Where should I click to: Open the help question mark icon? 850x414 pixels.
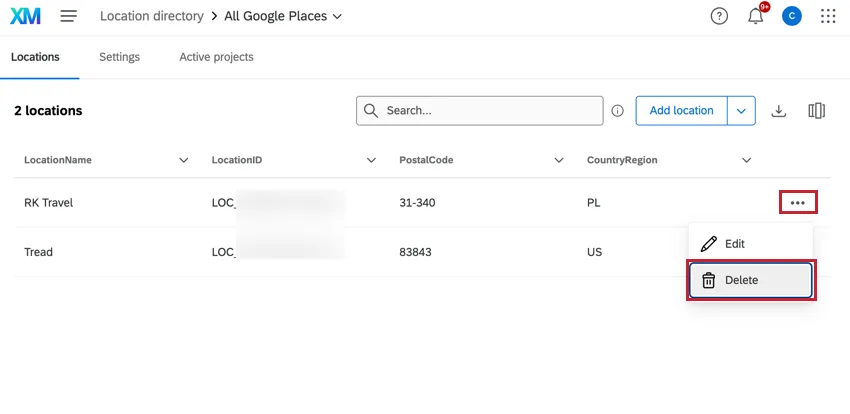[x=719, y=16]
